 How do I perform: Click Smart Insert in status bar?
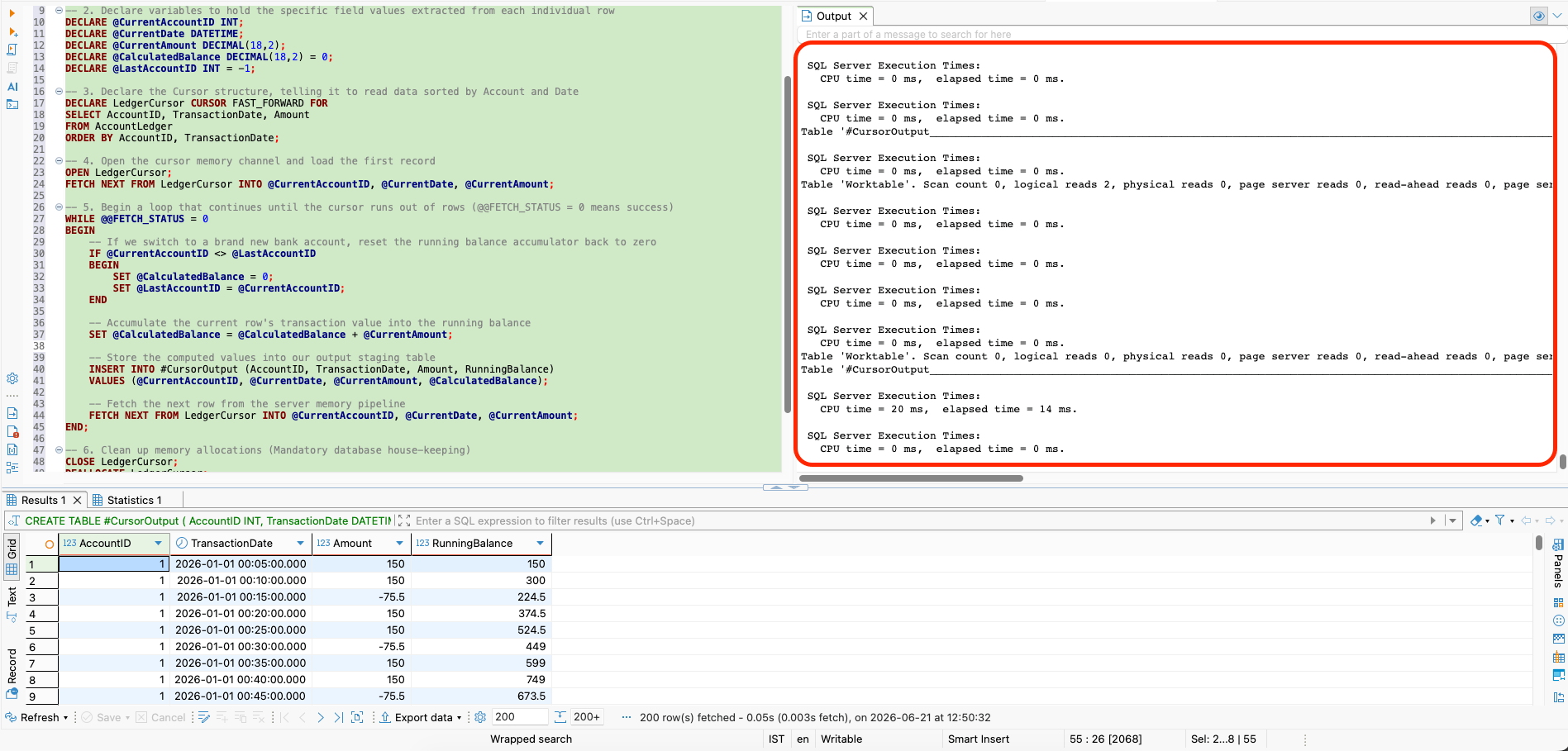tap(979, 739)
